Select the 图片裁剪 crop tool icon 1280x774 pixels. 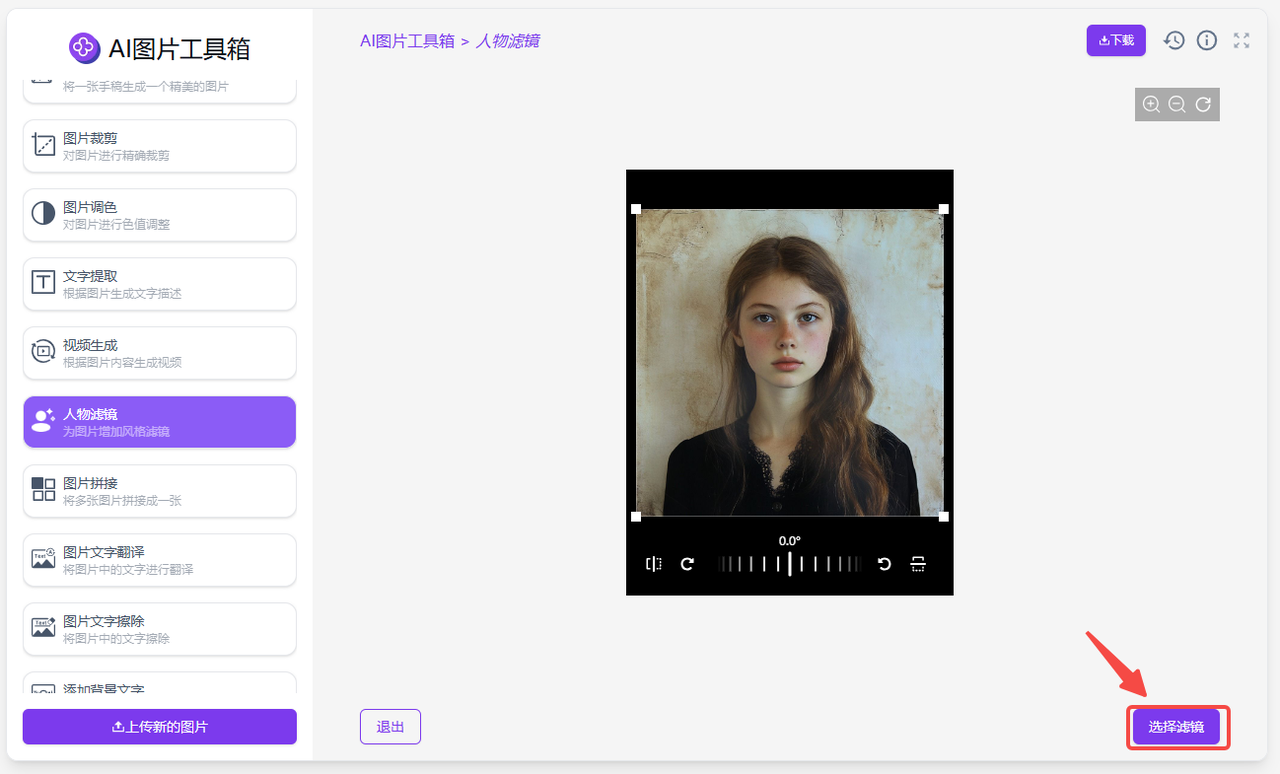(43, 146)
